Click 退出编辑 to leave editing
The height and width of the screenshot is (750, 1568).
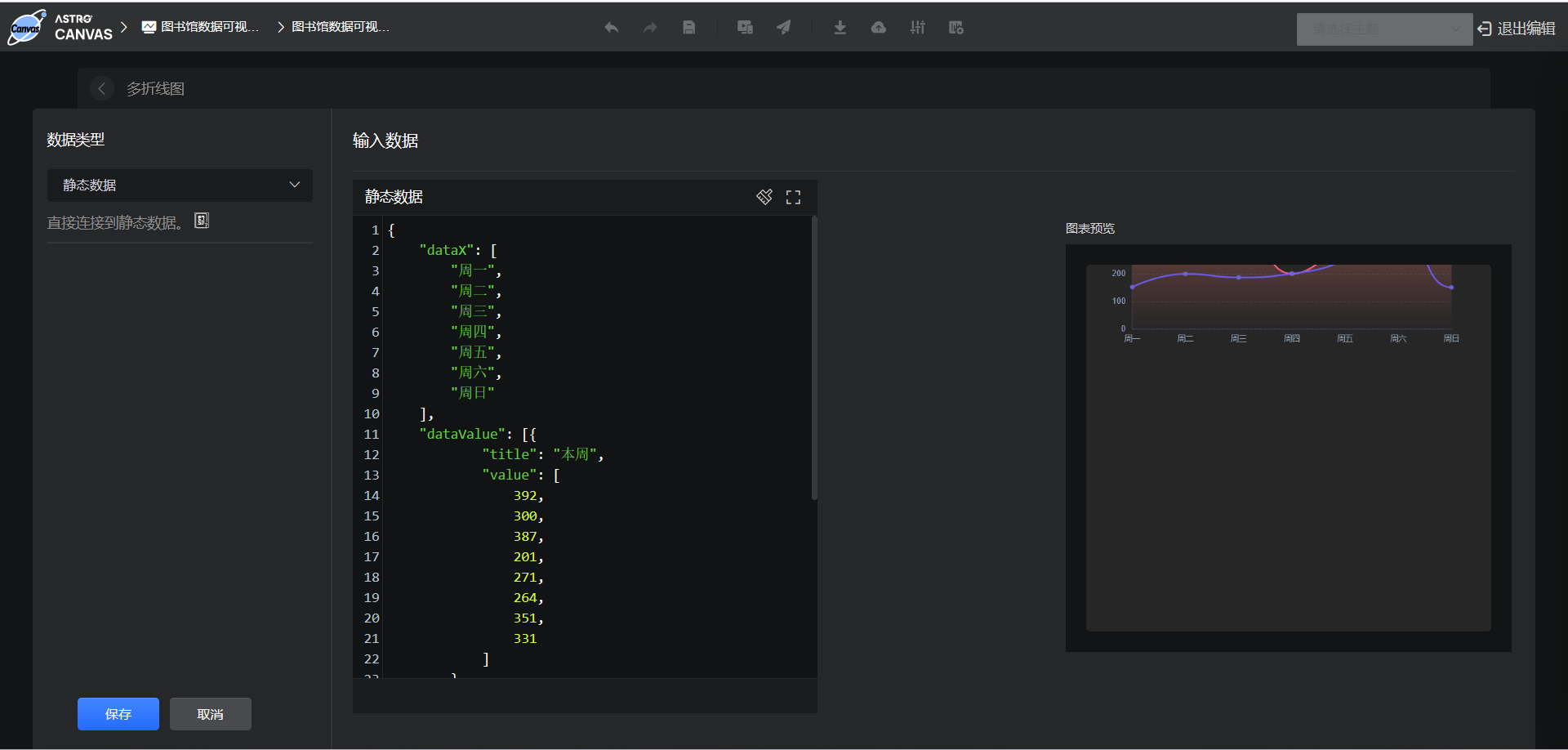pyautogui.click(x=1526, y=29)
